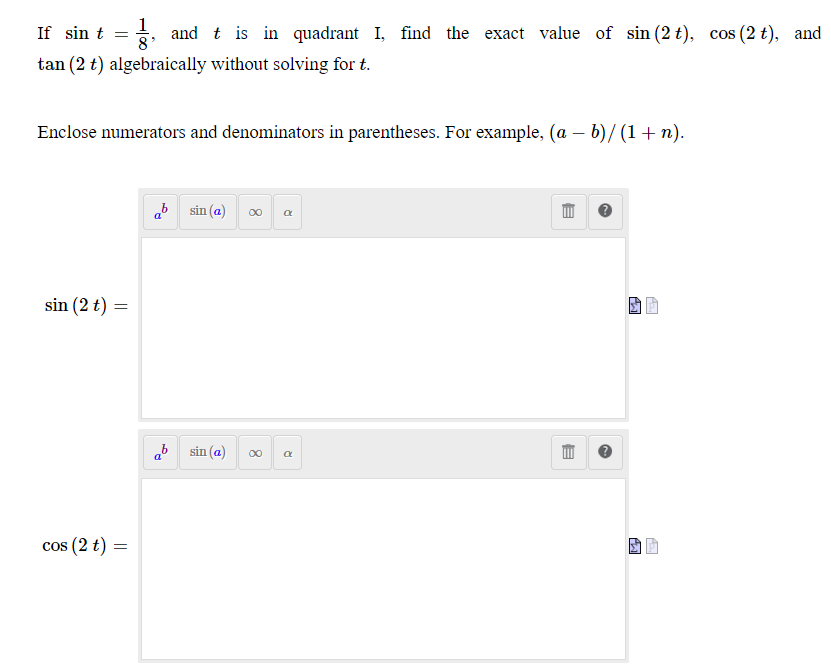Insert a trig function using sin(a) button for sin(2t)
The image size is (831, 667).
click(x=208, y=211)
